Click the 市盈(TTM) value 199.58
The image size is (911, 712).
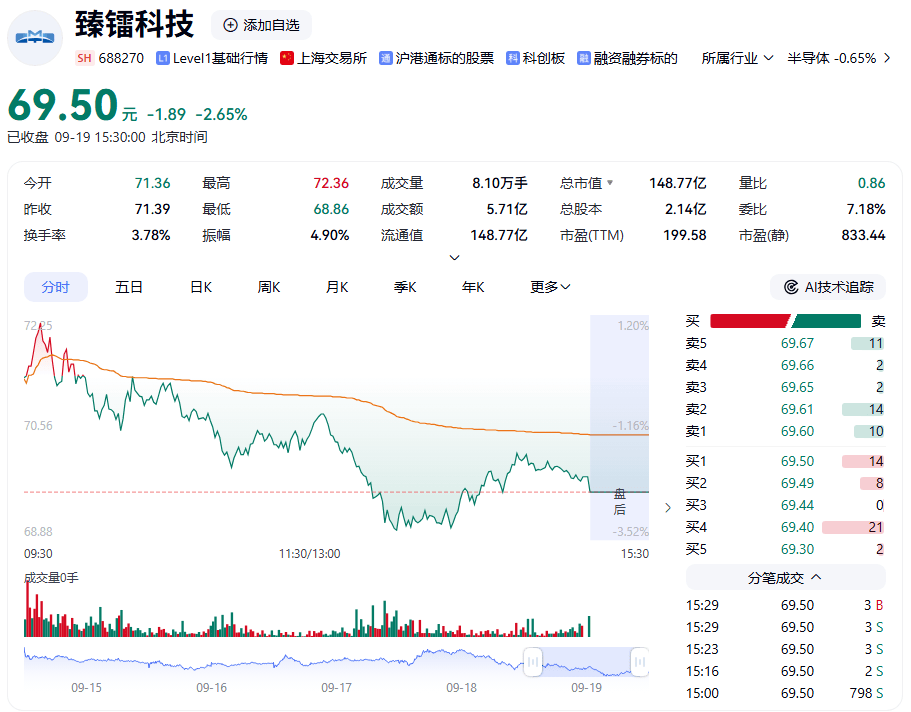coord(685,235)
